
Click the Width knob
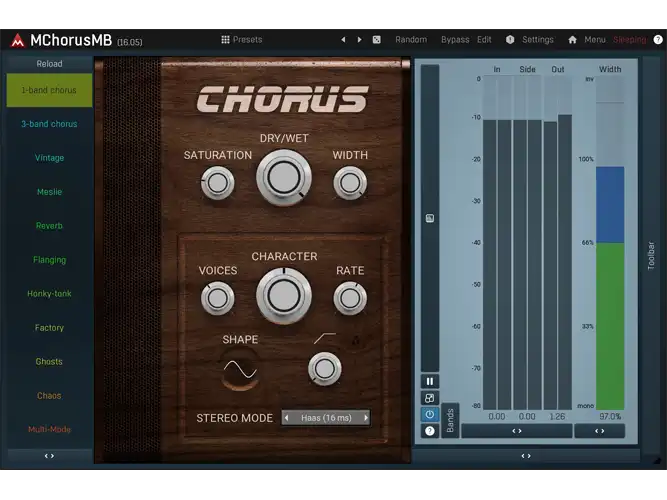[350, 183]
